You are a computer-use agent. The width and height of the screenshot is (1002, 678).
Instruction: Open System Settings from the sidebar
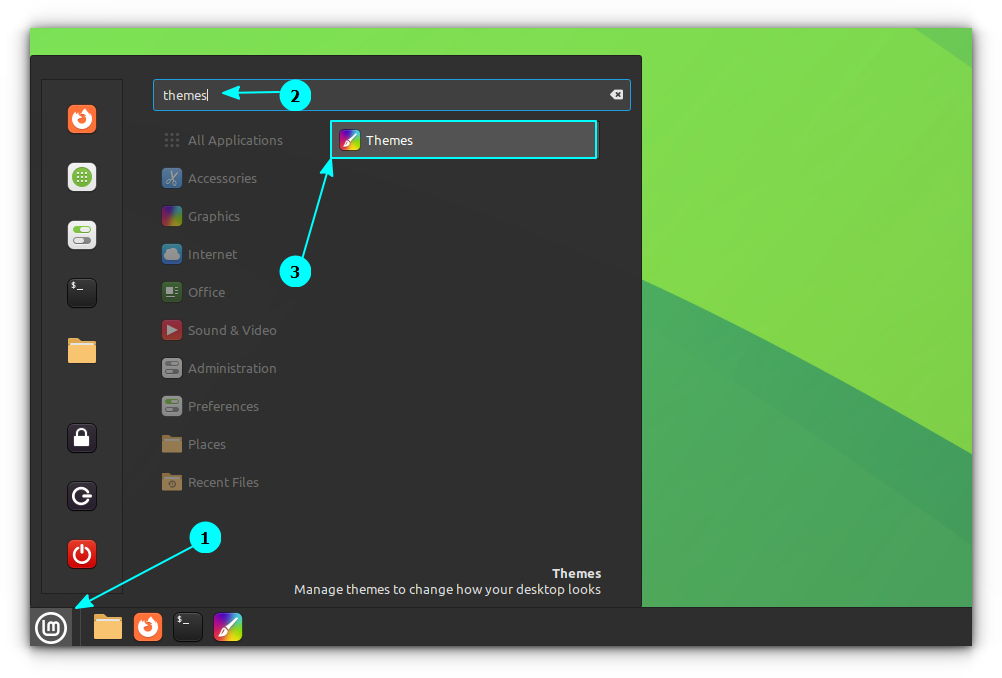coord(81,235)
